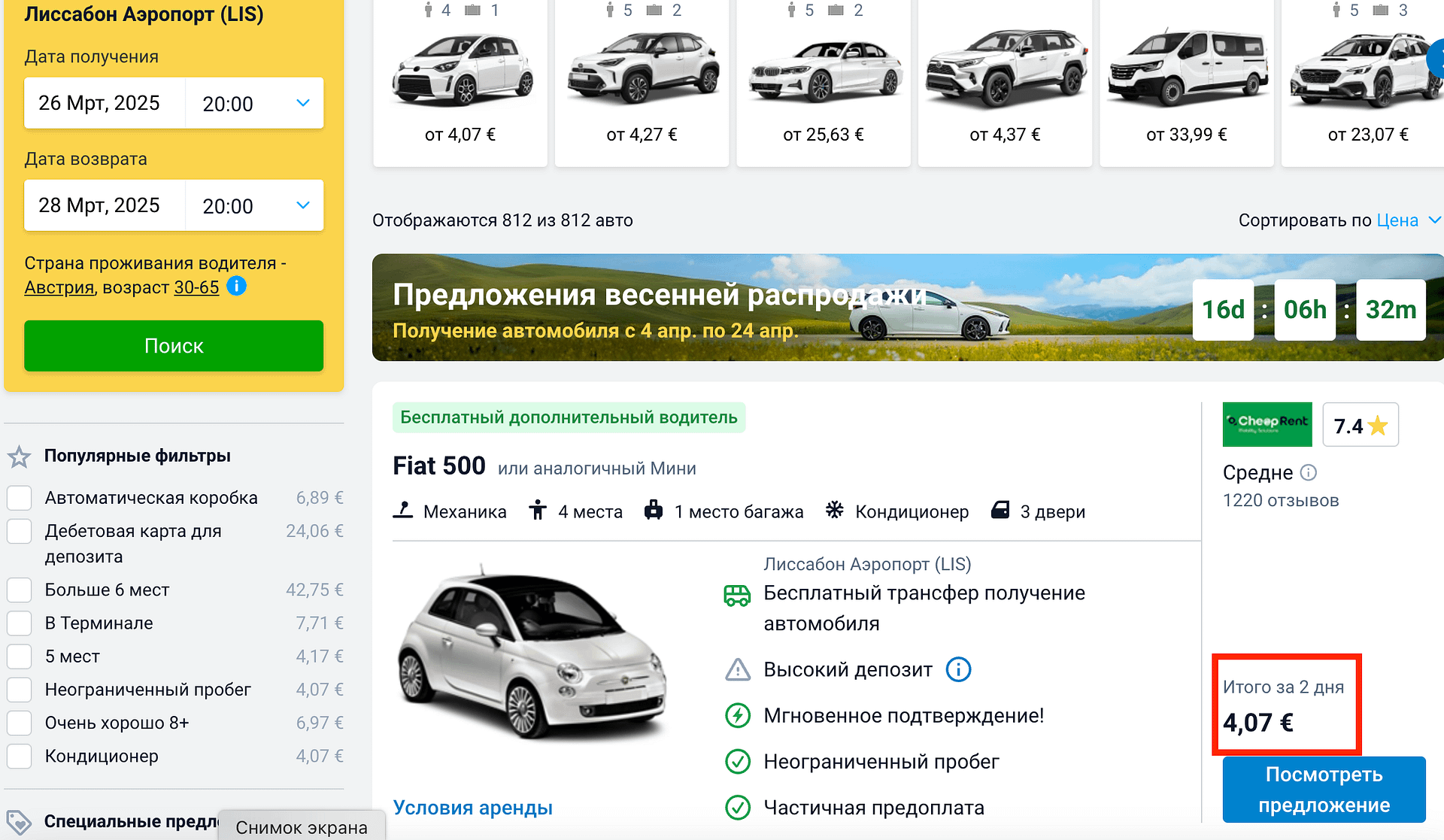
Task: Click the luggage icon next to 1 место багажа
Action: click(654, 510)
